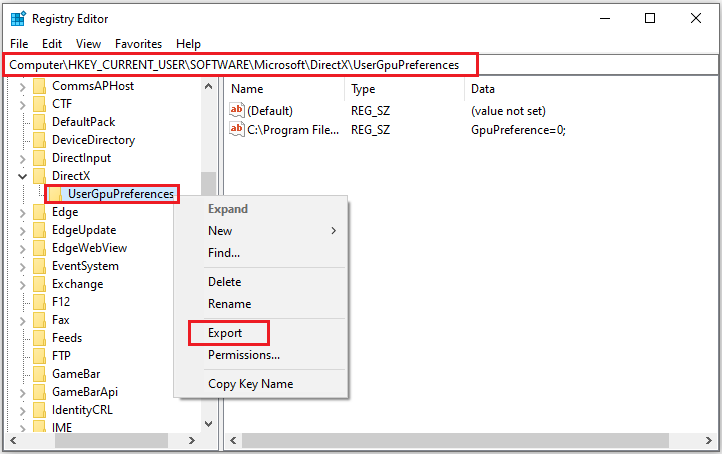Click the EdgeUpdate folder icon

click(x=40, y=230)
